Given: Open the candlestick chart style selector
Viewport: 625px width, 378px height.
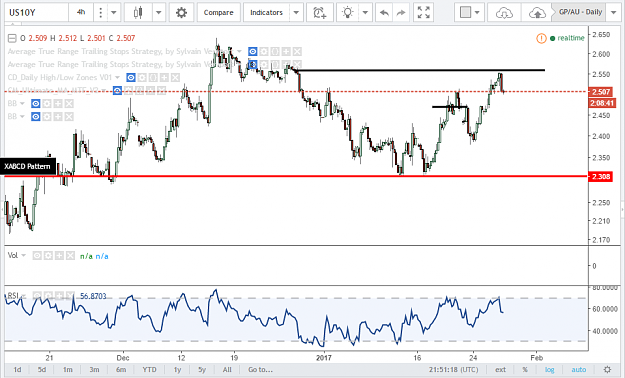Looking at the screenshot, I should [138, 13].
